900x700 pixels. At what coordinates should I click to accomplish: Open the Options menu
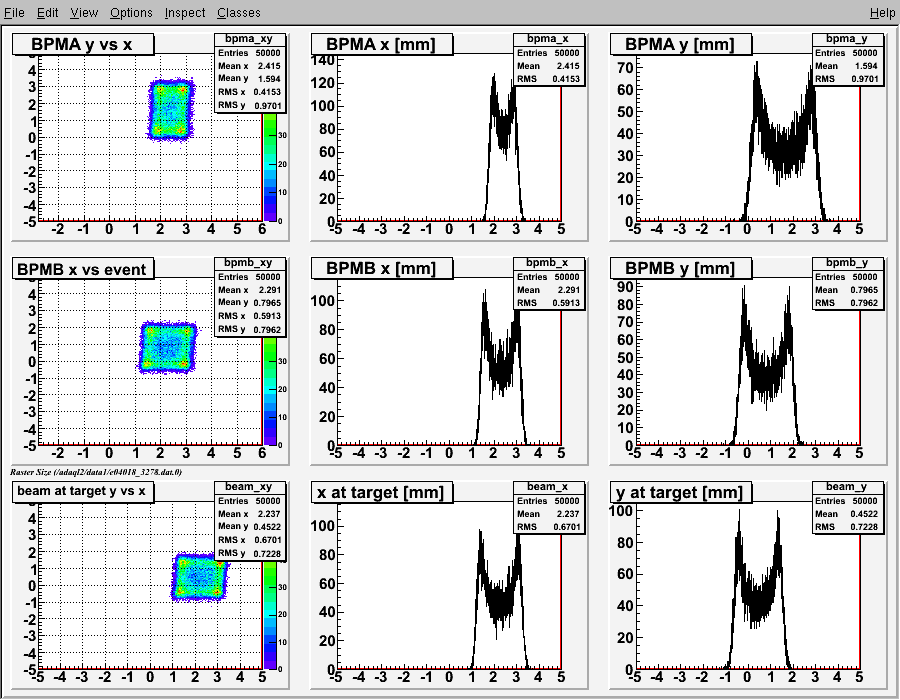point(131,13)
